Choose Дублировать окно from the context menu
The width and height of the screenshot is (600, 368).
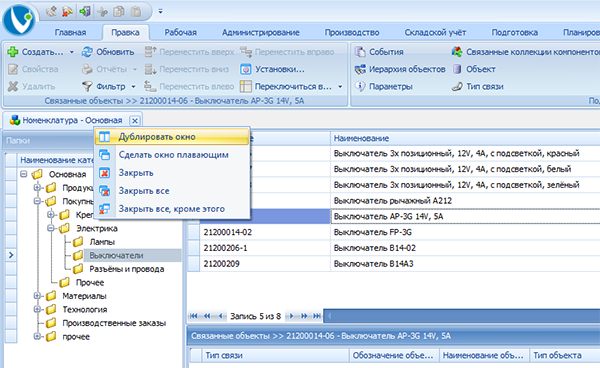pyautogui.click(x=172, y=137)
